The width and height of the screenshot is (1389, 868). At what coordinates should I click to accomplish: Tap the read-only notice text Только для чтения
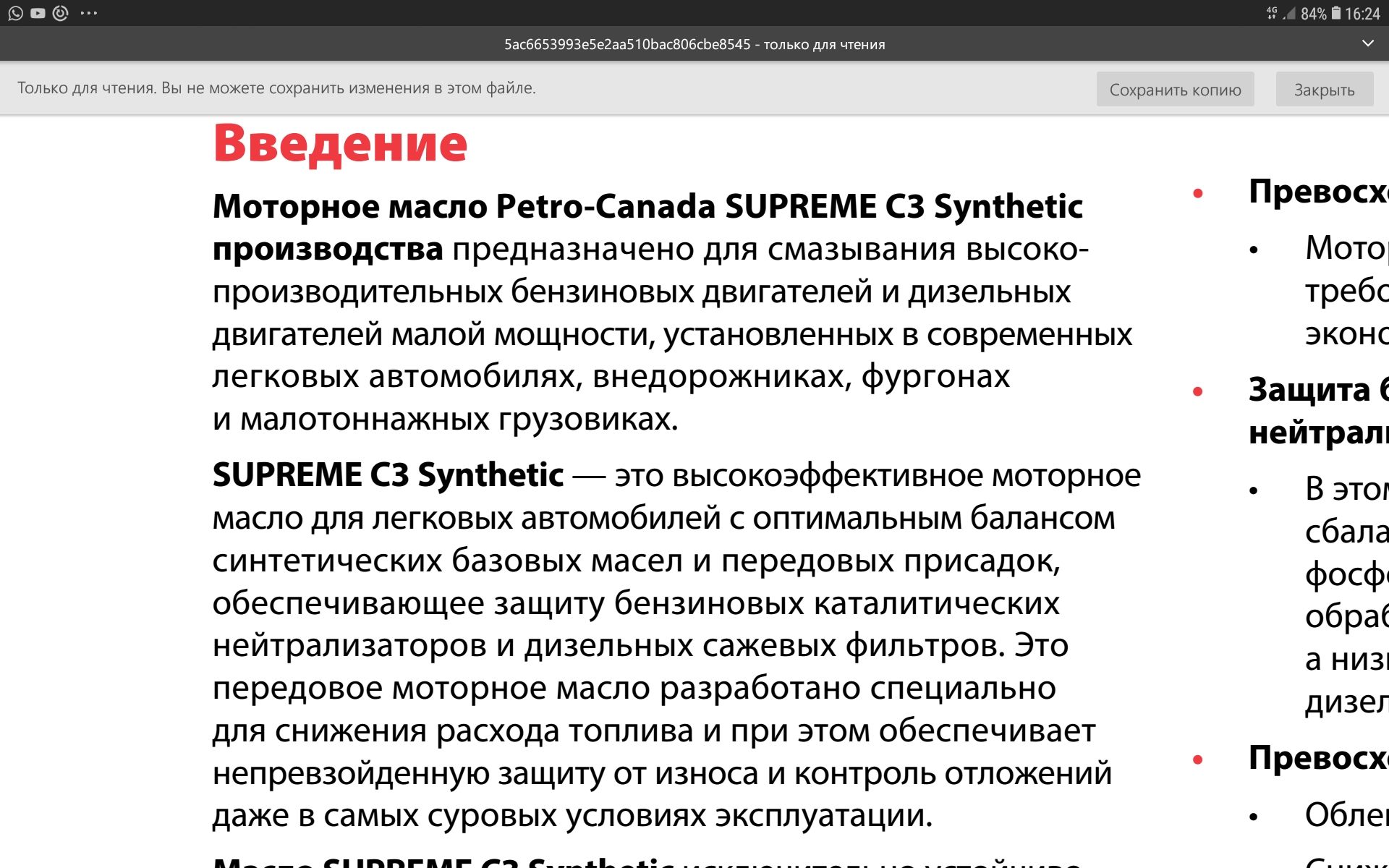(x=276, y=88)
